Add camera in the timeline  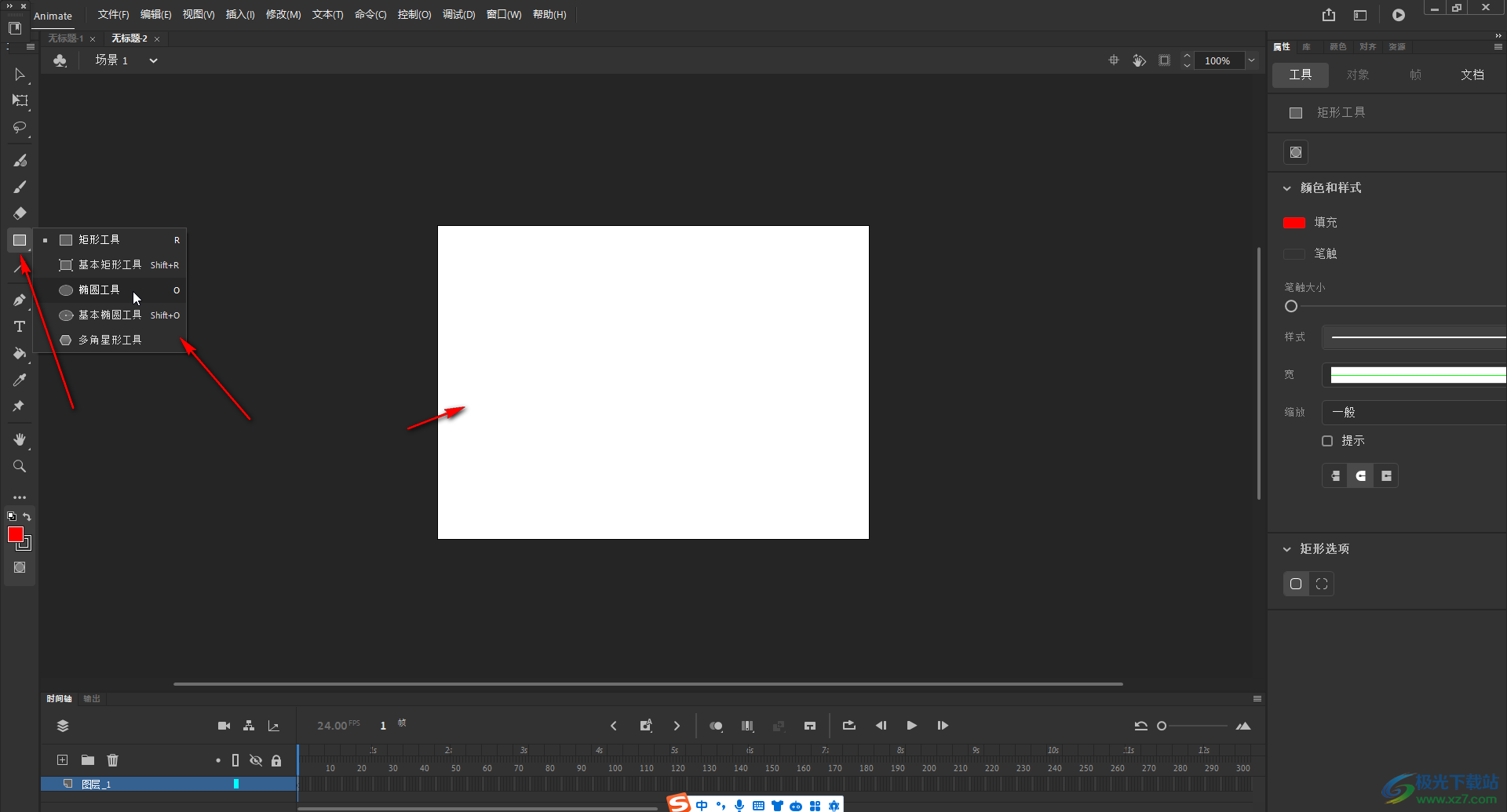coord(224,726)
